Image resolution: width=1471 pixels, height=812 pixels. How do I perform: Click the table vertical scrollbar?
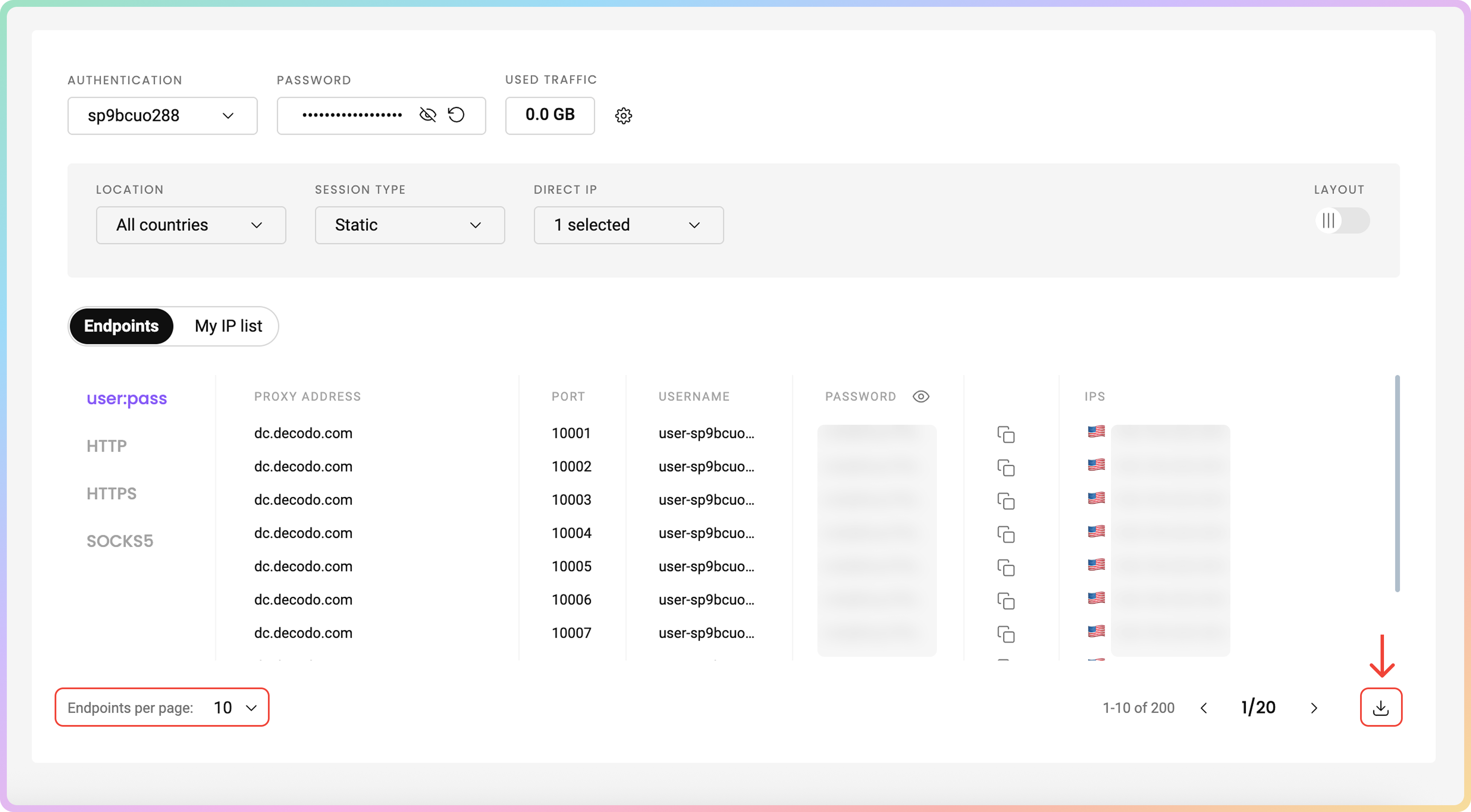[x=1397, y=483]
